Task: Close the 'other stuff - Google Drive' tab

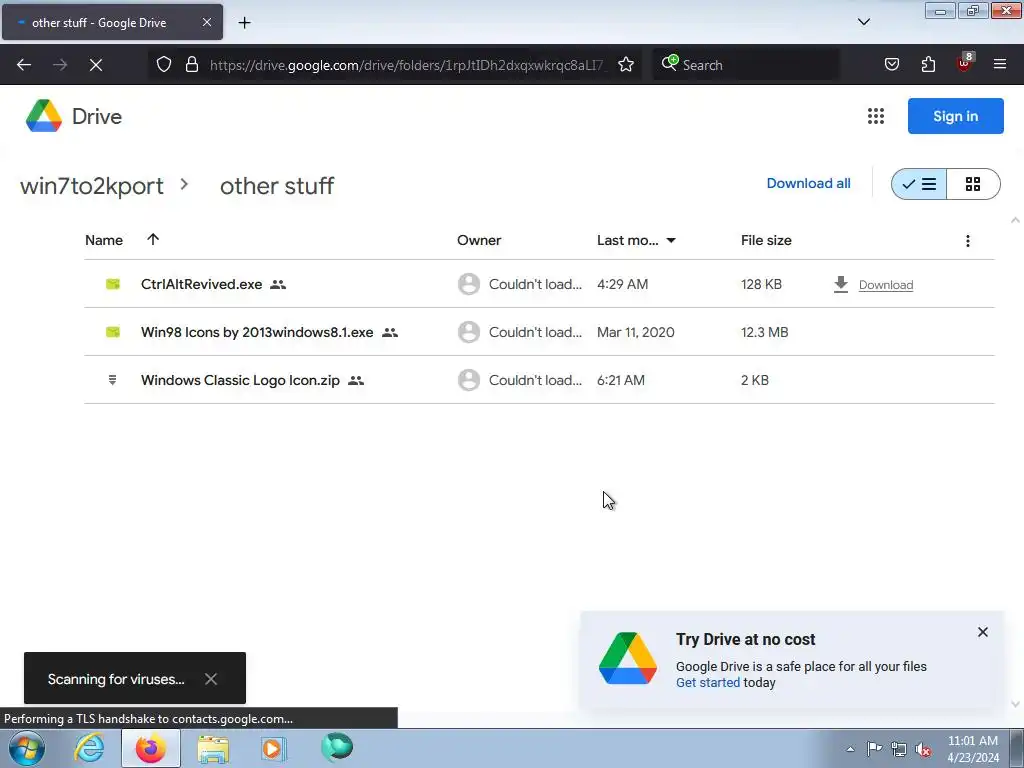Action: click(206, 22)
